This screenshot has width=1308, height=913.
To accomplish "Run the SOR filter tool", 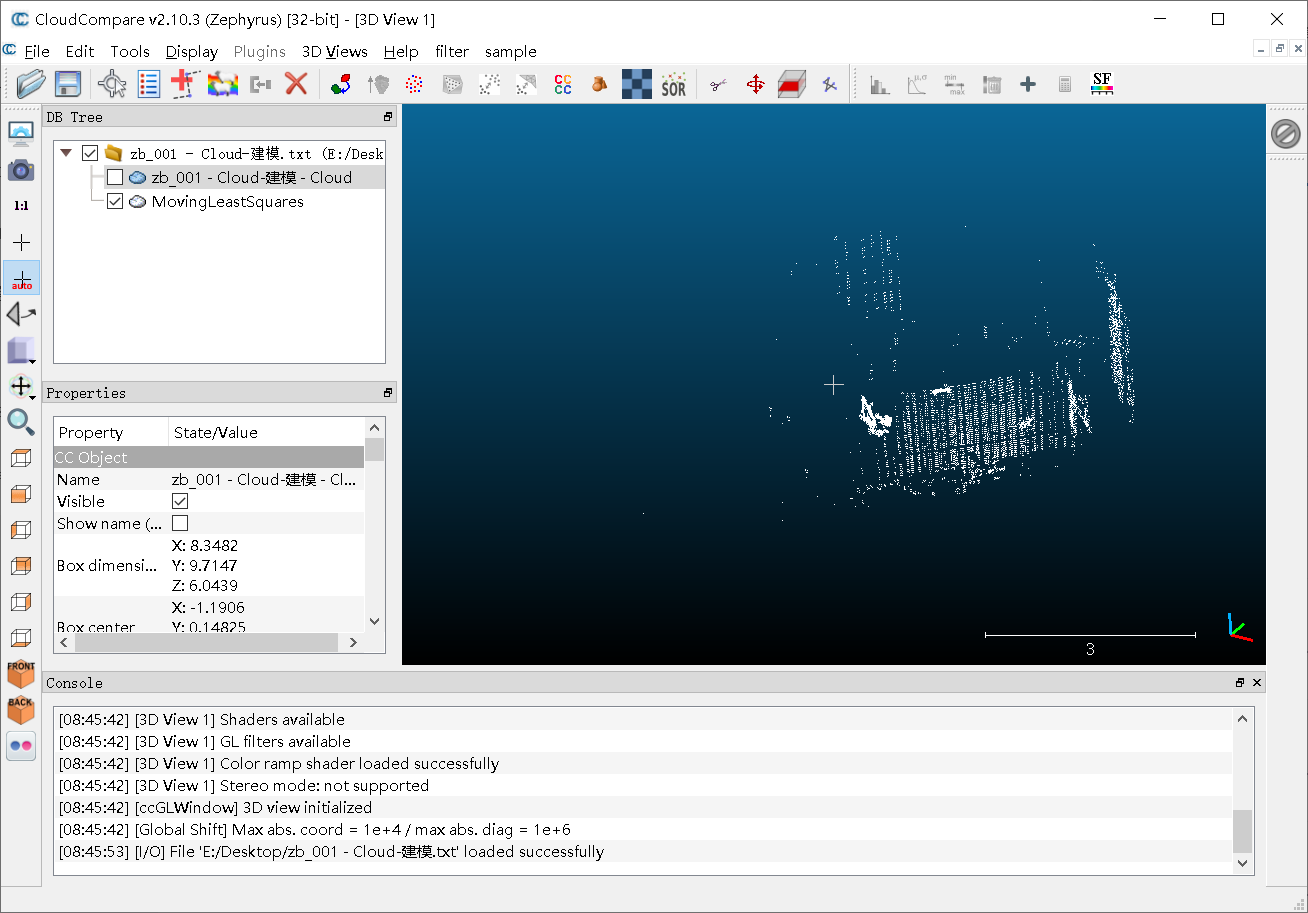I will (674, 84).
